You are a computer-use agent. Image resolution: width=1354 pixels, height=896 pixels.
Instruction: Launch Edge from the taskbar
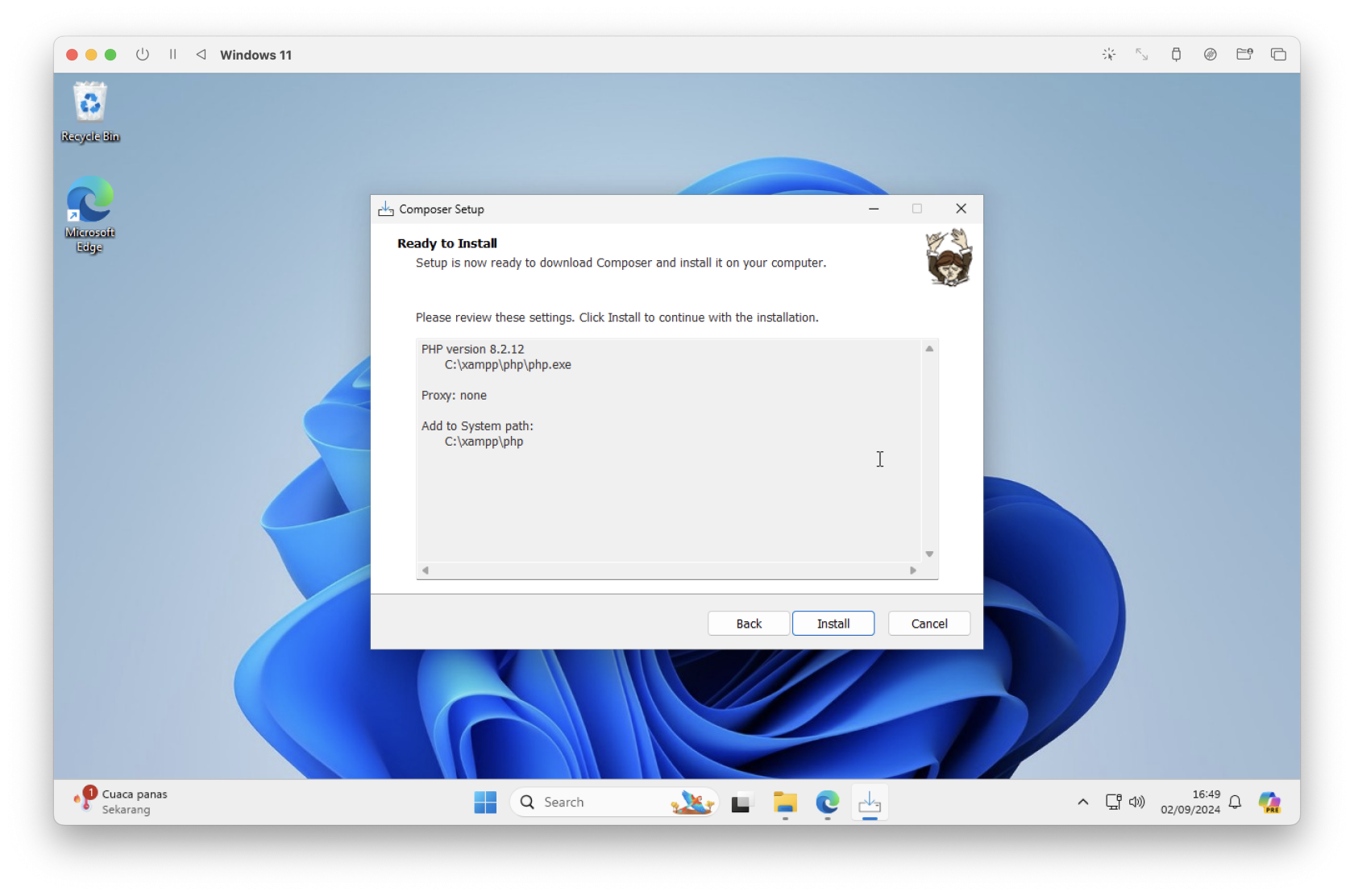828,803
